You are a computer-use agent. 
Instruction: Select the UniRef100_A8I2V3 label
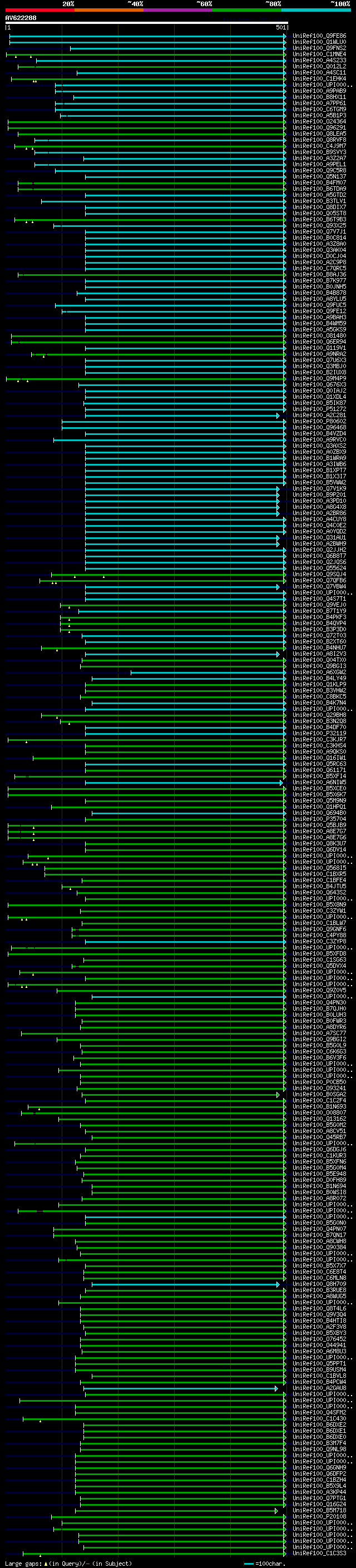coord(319,654)
